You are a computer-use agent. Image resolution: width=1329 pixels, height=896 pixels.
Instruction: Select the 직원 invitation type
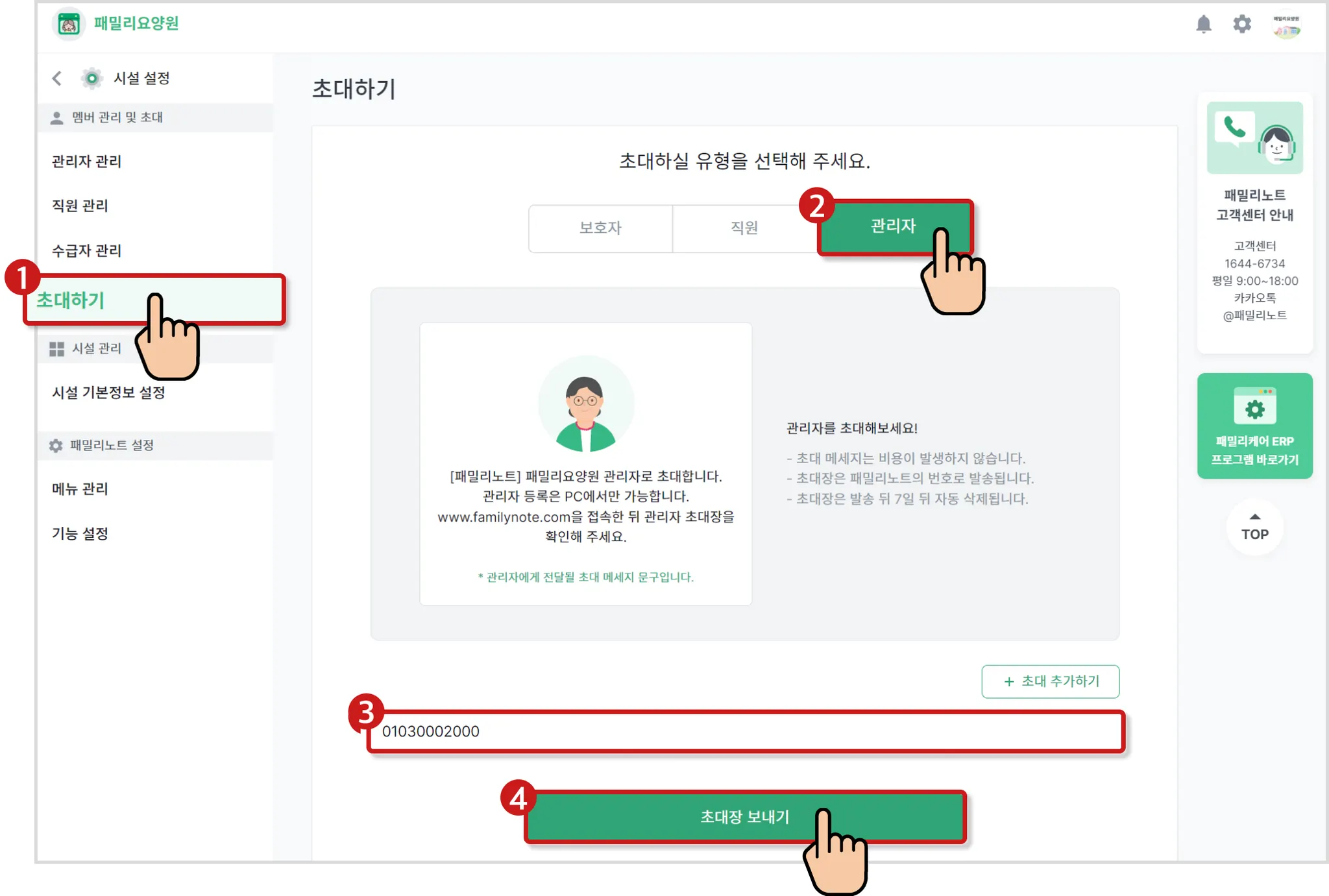(x=744, y=228)
